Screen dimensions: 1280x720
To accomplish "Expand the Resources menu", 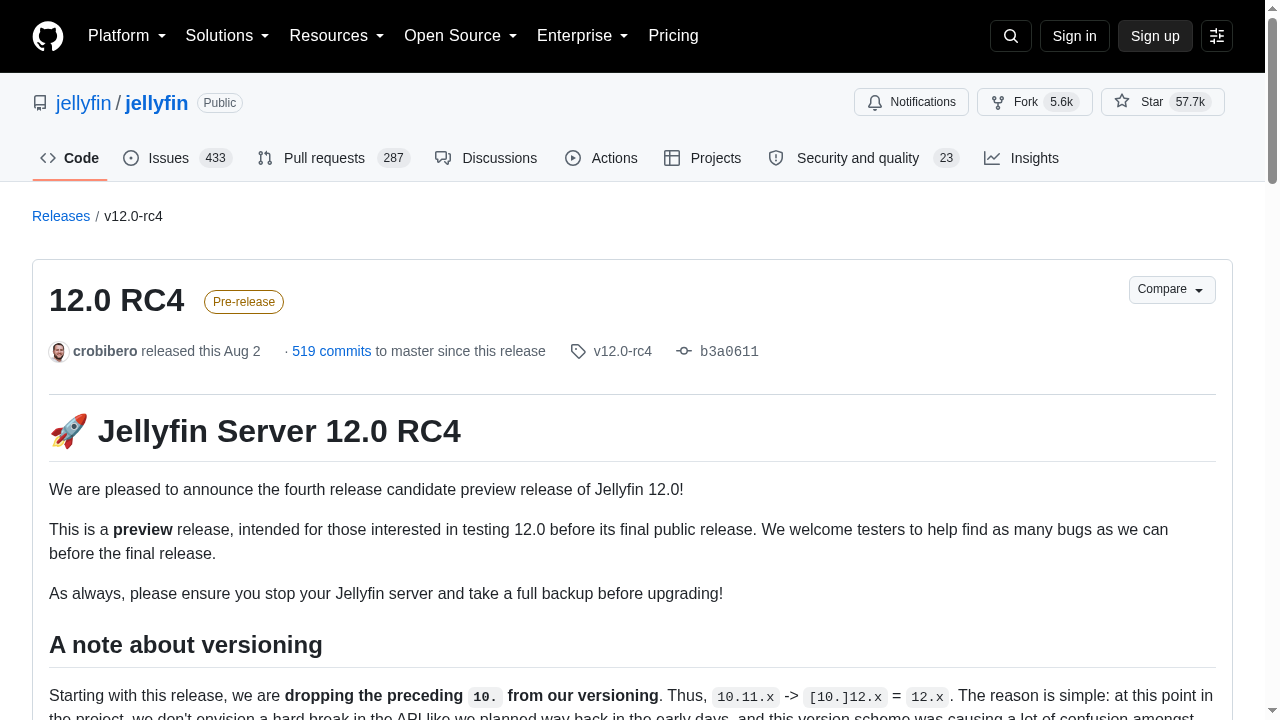I will click(x=337, y=36).
